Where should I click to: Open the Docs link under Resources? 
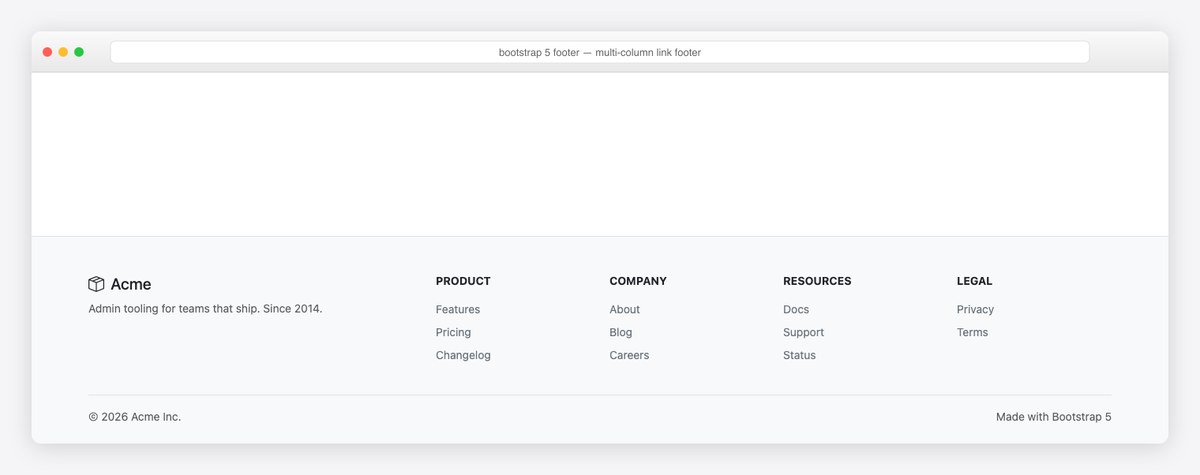coord(796,309)
